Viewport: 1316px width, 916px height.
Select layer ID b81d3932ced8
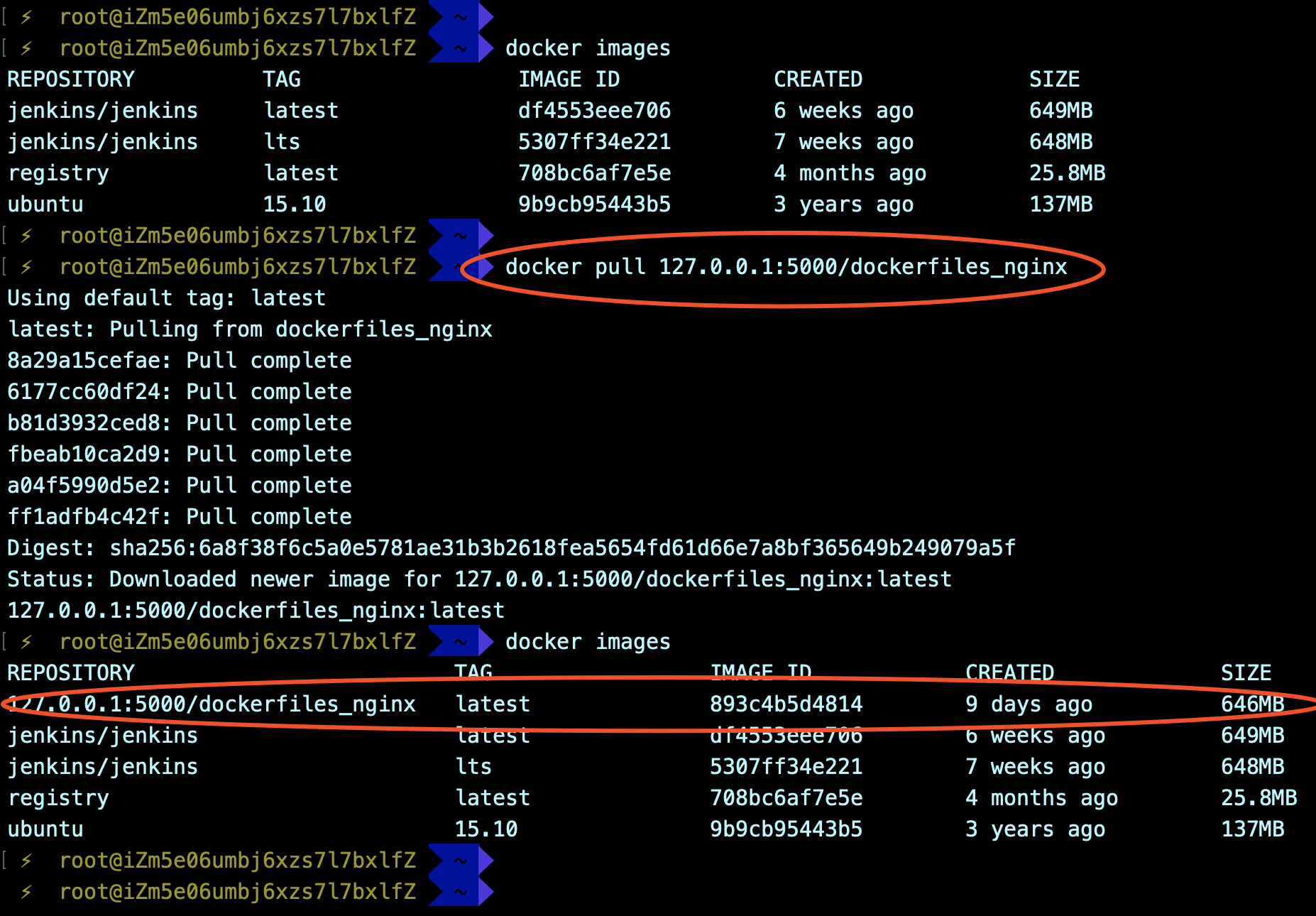84,423
